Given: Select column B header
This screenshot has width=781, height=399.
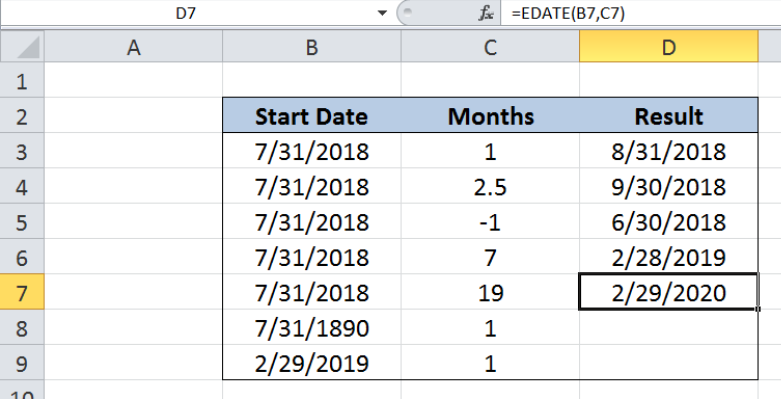Looking at the screenshot, I should [312, 48].
